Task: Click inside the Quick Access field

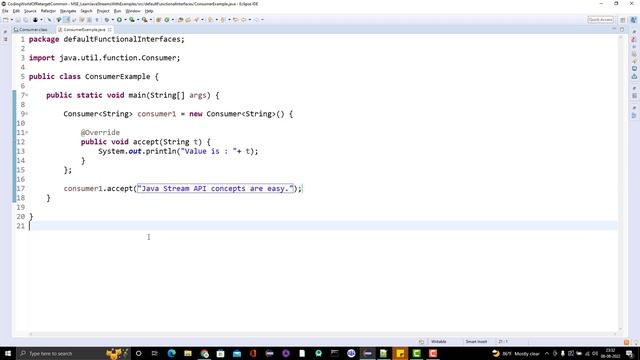Action: pyautogui.click(x=600, y=20)
